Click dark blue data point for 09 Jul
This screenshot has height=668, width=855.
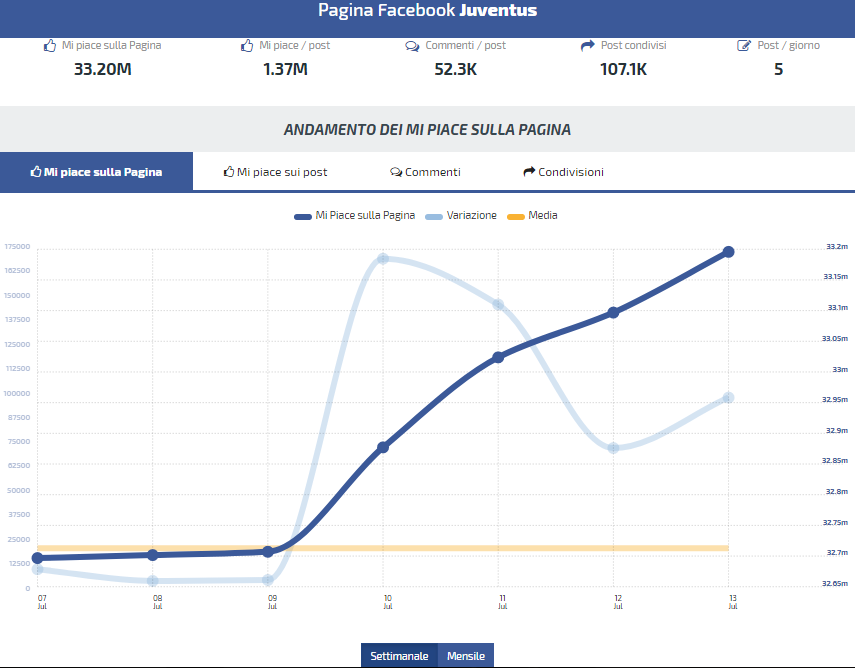(268, 552)
